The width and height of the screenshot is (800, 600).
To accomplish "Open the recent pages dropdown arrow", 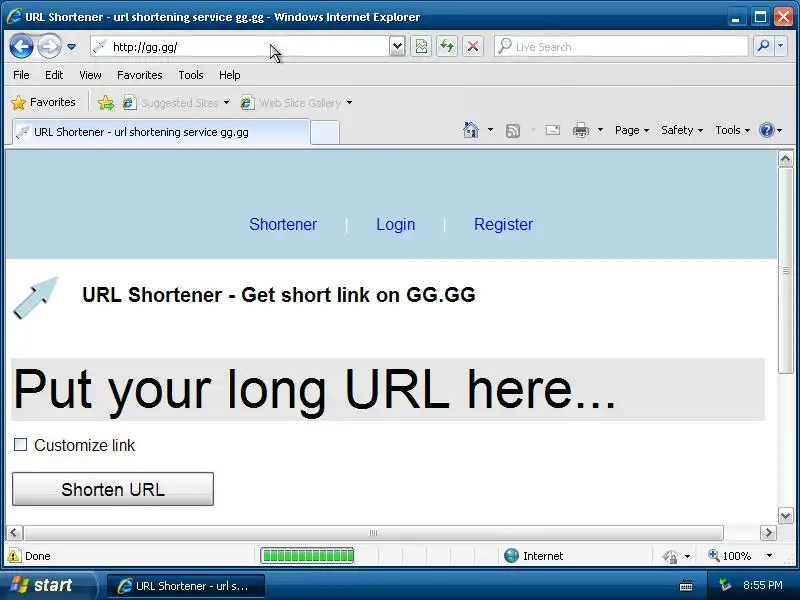I will 71,47.
